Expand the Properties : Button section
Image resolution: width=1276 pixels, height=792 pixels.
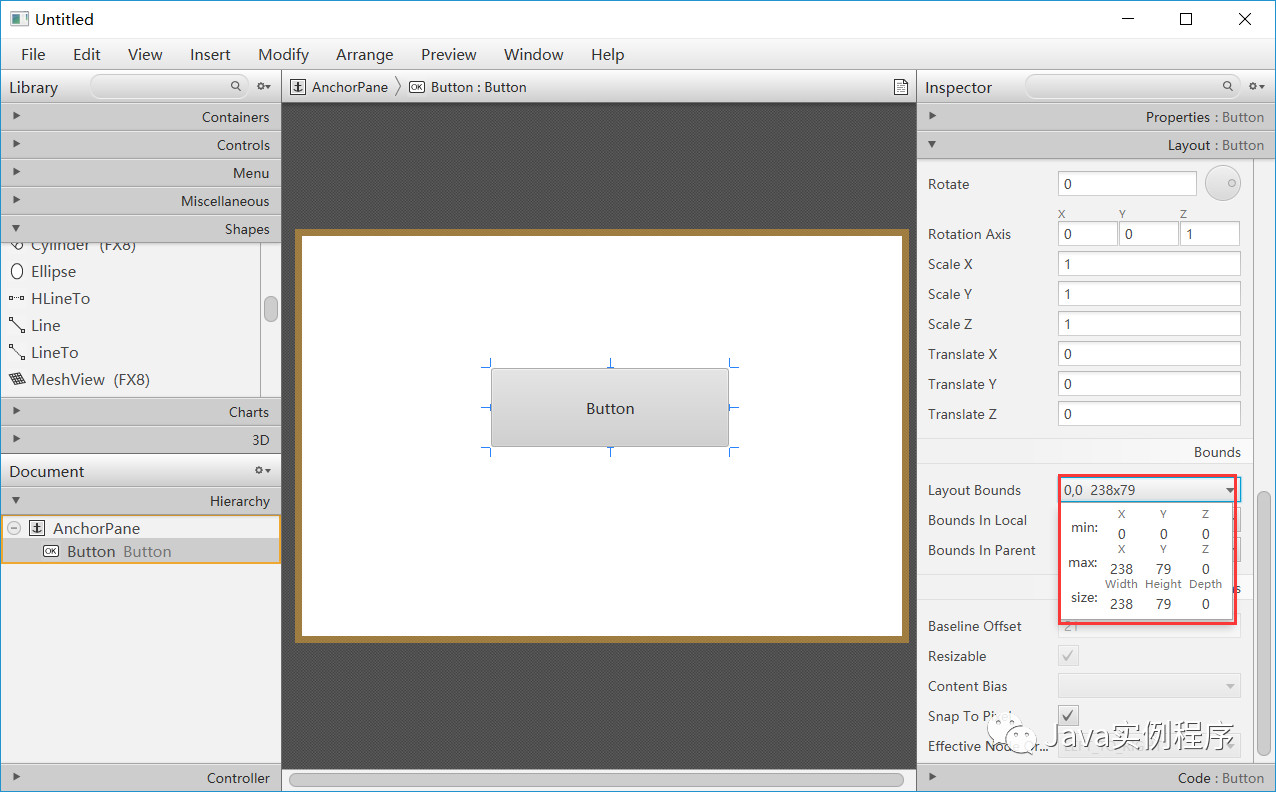point(932,116)
